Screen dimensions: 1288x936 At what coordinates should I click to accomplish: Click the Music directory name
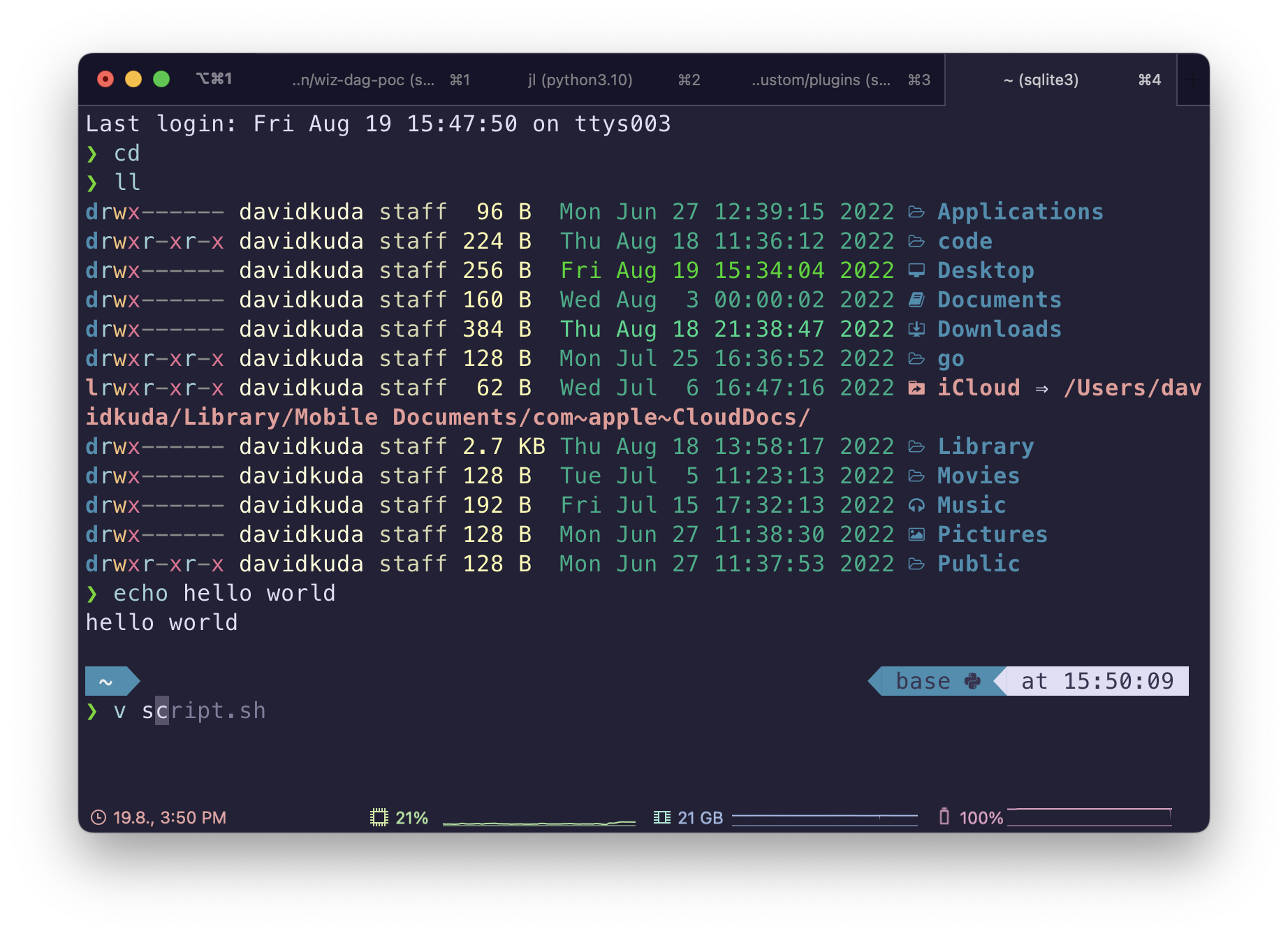[972, 505]
